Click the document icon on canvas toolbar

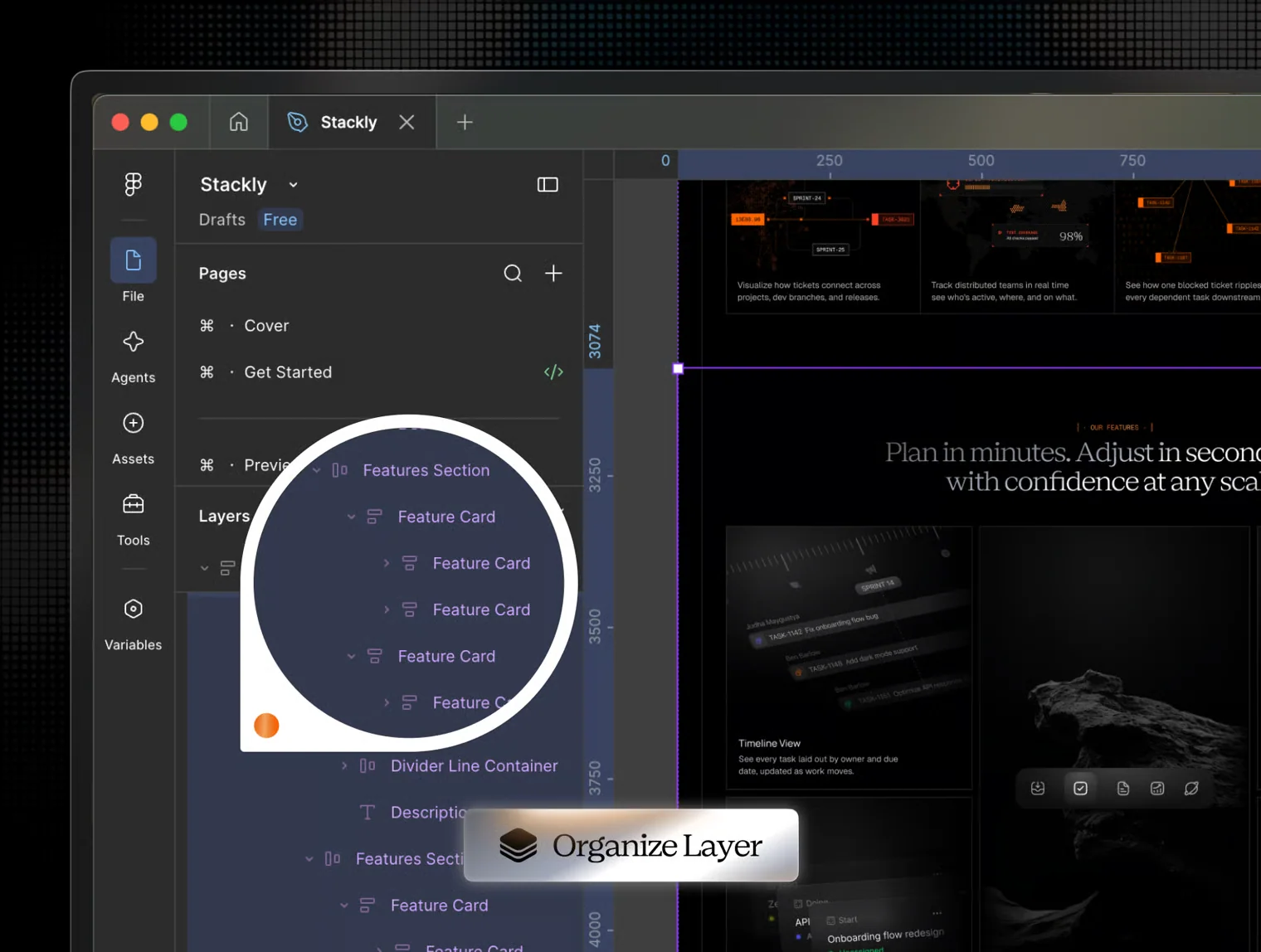pos(1123,789)
